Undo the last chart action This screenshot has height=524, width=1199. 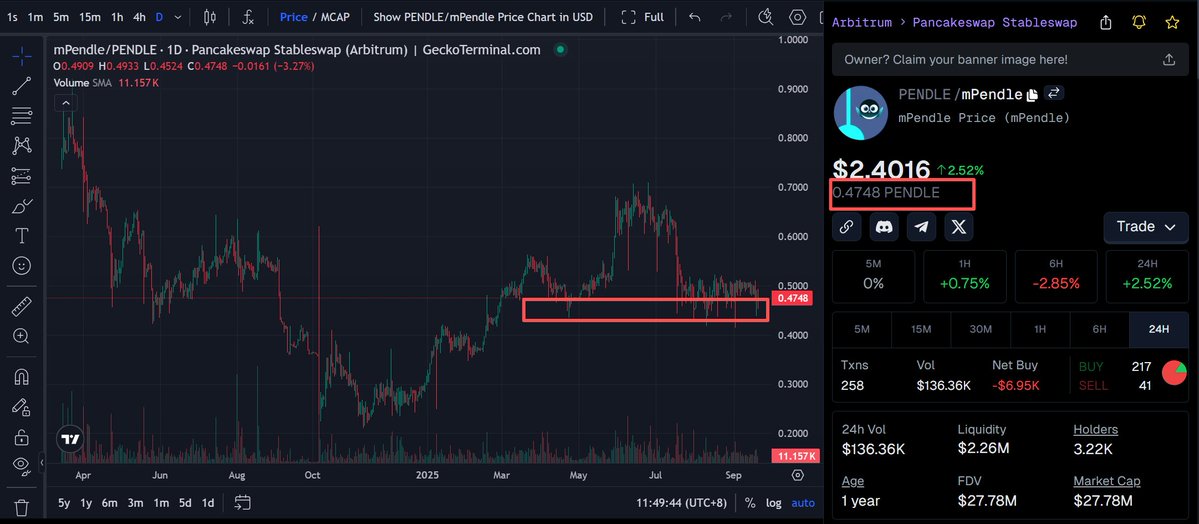pos(694,17)
